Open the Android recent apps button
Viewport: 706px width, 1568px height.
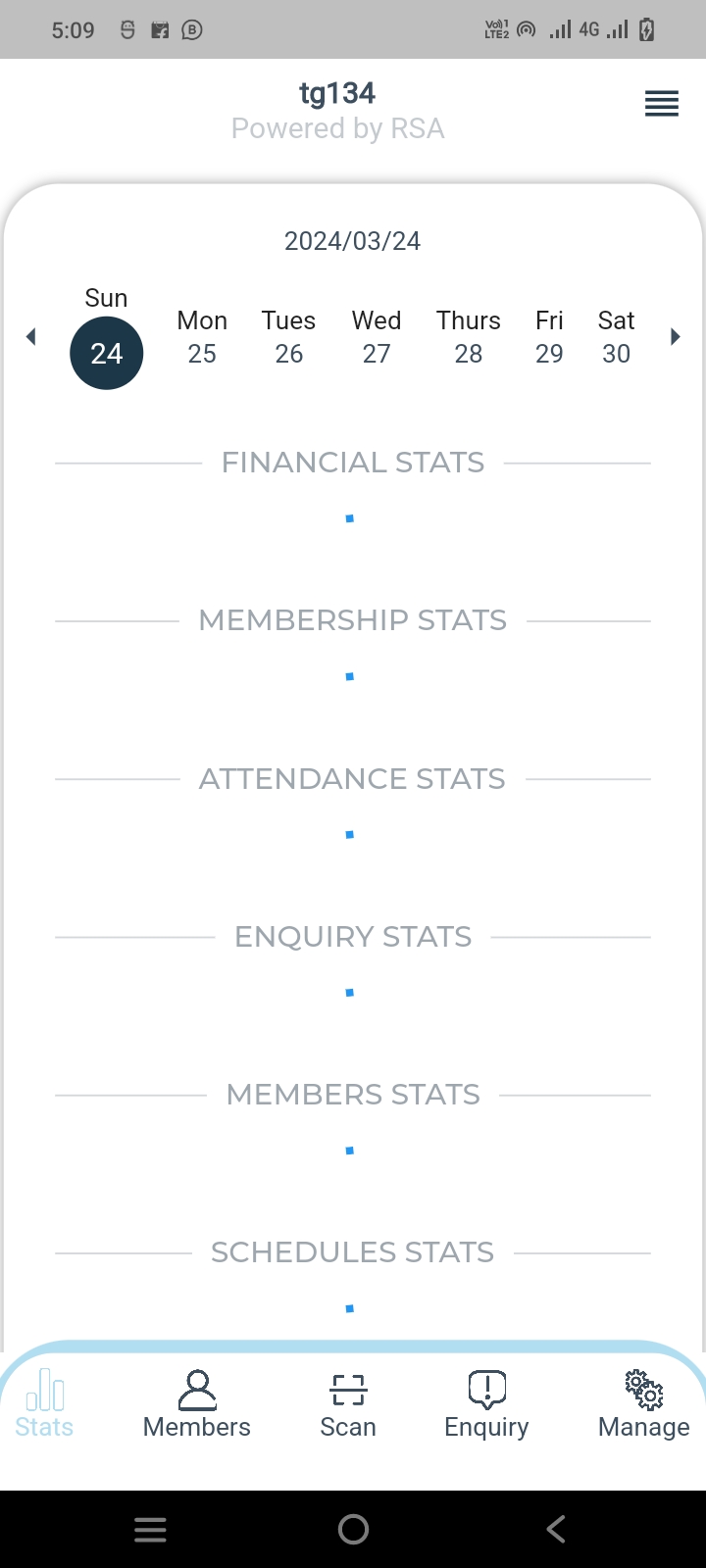pyautogui.click(x=150, y=1529)
